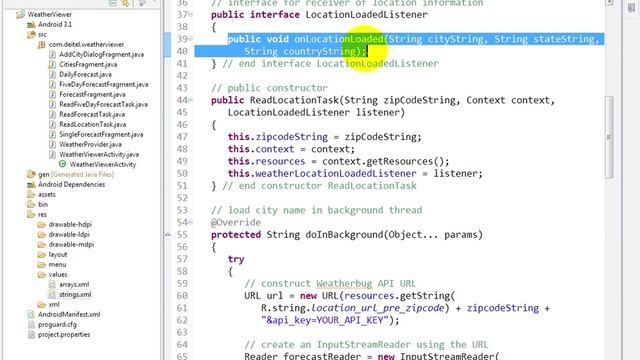The height and width of the screenshot is (360, 640).
Task: Click the xml folder icon
Action: pyautogui.click(x=42, y=304)
